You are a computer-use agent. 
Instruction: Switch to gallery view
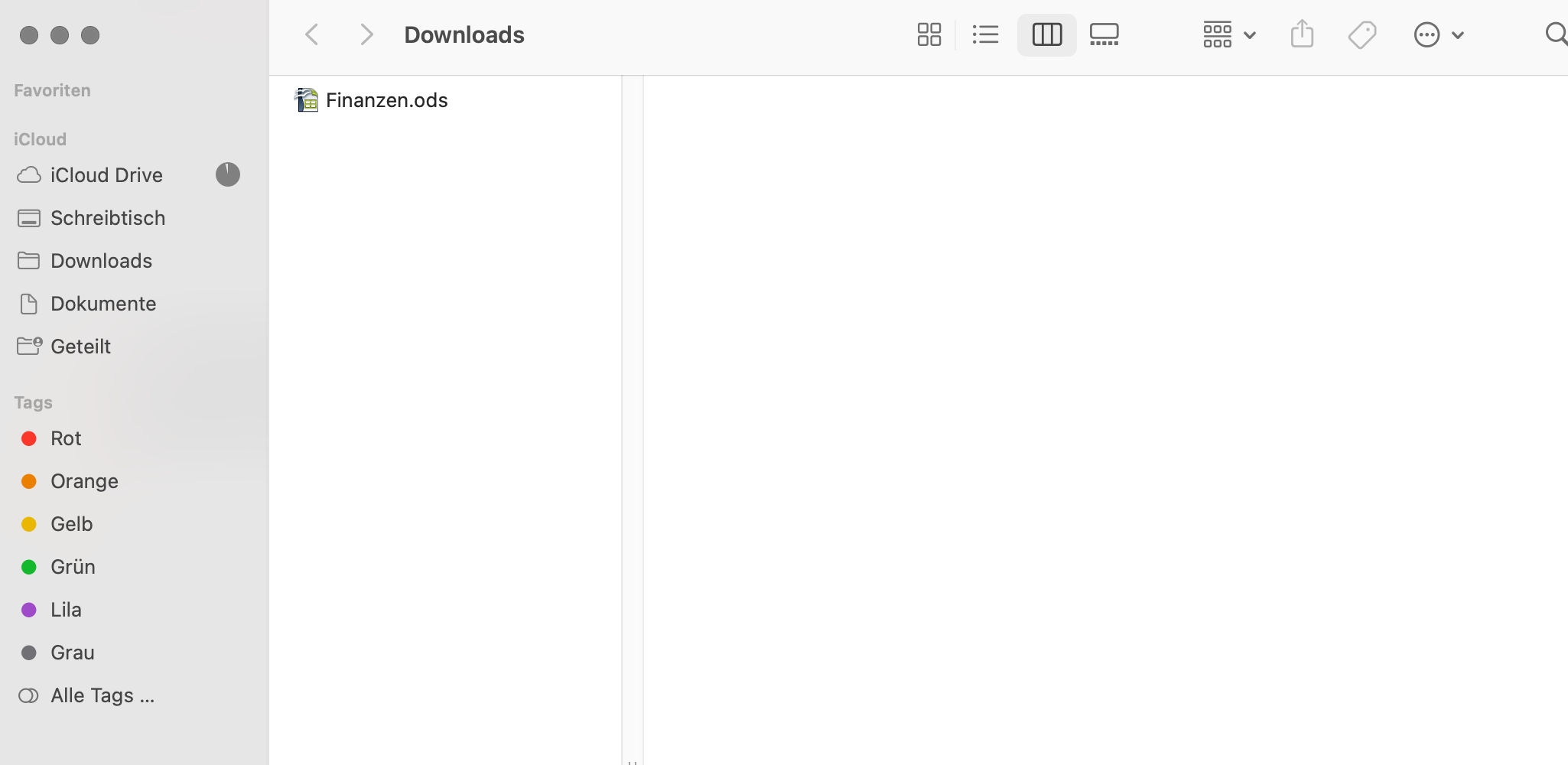pos(1104,34)
